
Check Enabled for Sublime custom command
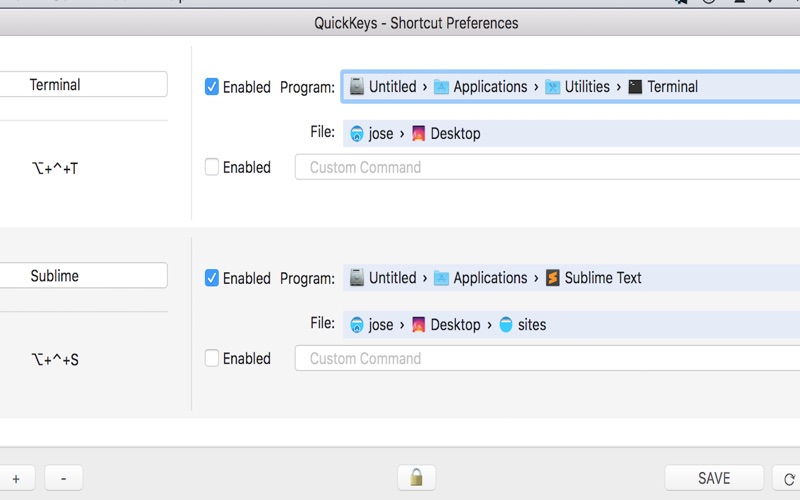(x=212, y=358)
